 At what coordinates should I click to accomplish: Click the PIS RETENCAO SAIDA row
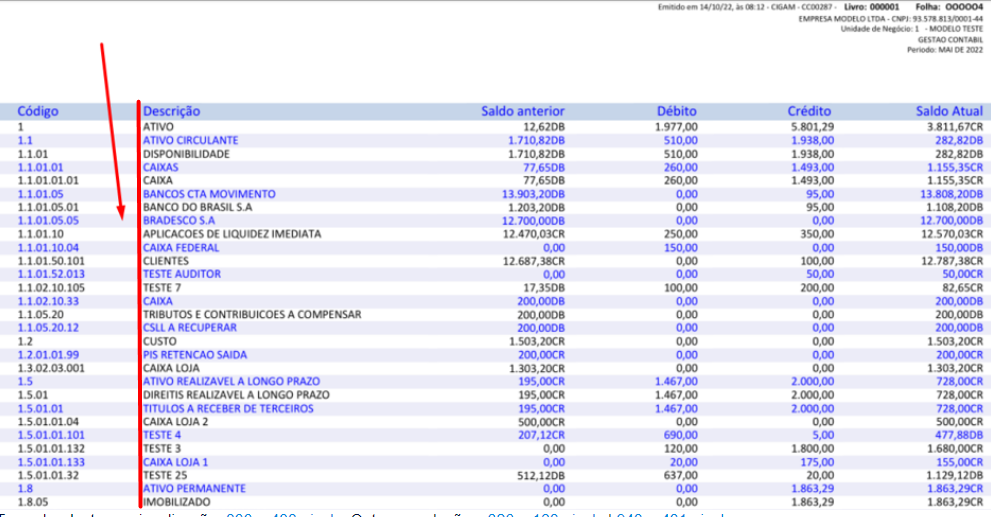pos(496,355)
